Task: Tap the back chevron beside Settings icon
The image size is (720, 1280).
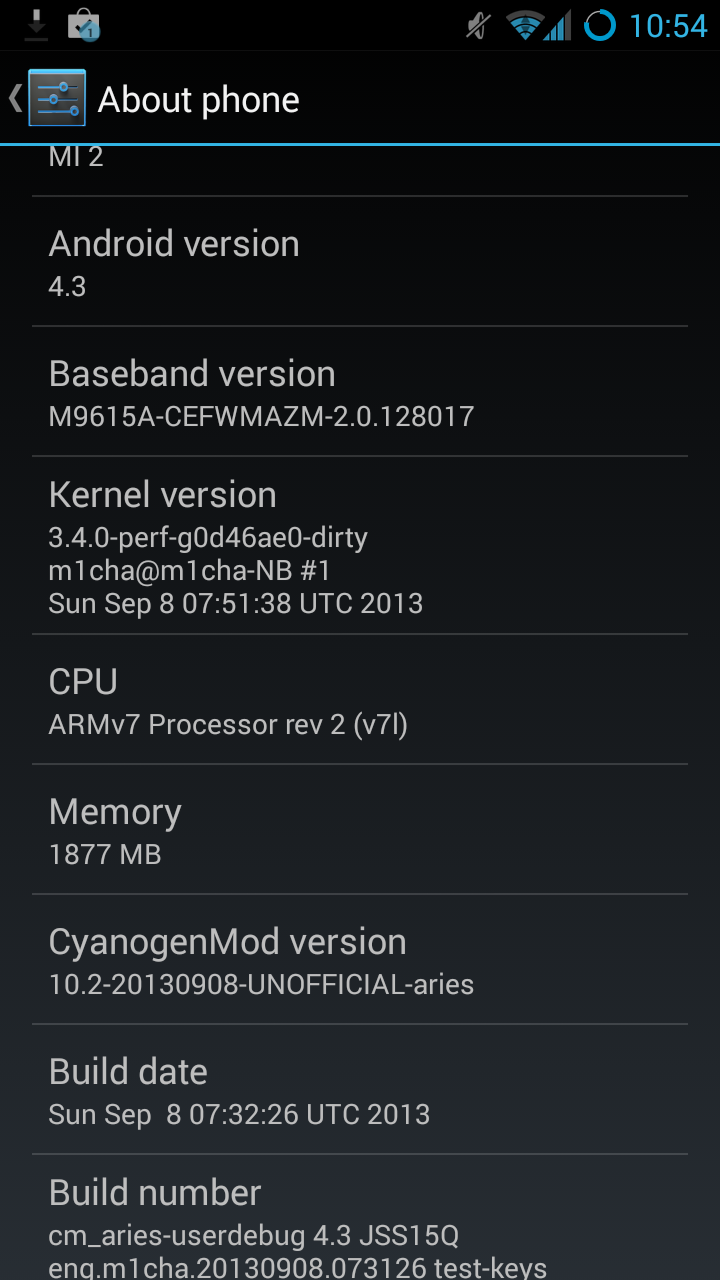Action: [x=15, y=98]
